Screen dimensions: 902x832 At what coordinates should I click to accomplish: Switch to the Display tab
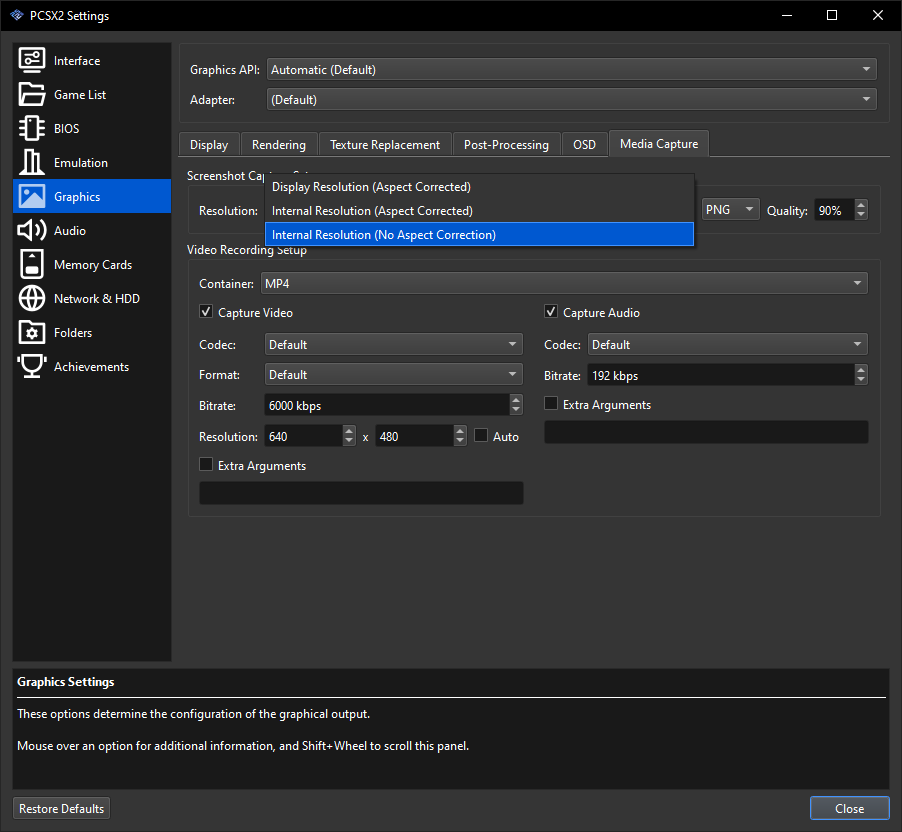pos(209,144)
